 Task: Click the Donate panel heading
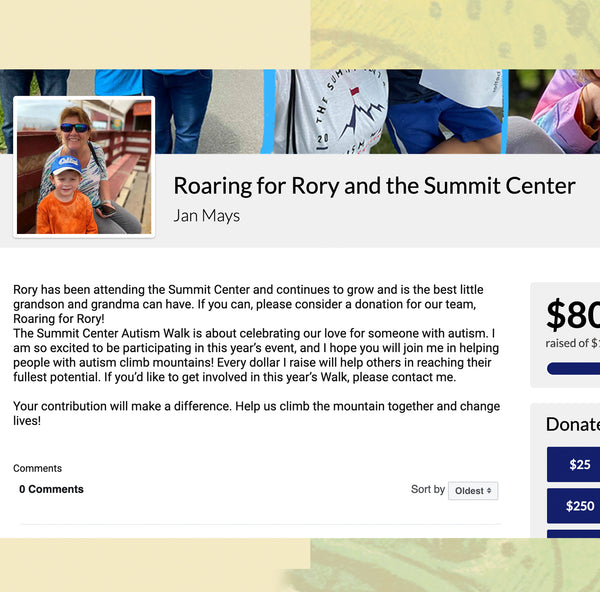click(x=572, y=424)
